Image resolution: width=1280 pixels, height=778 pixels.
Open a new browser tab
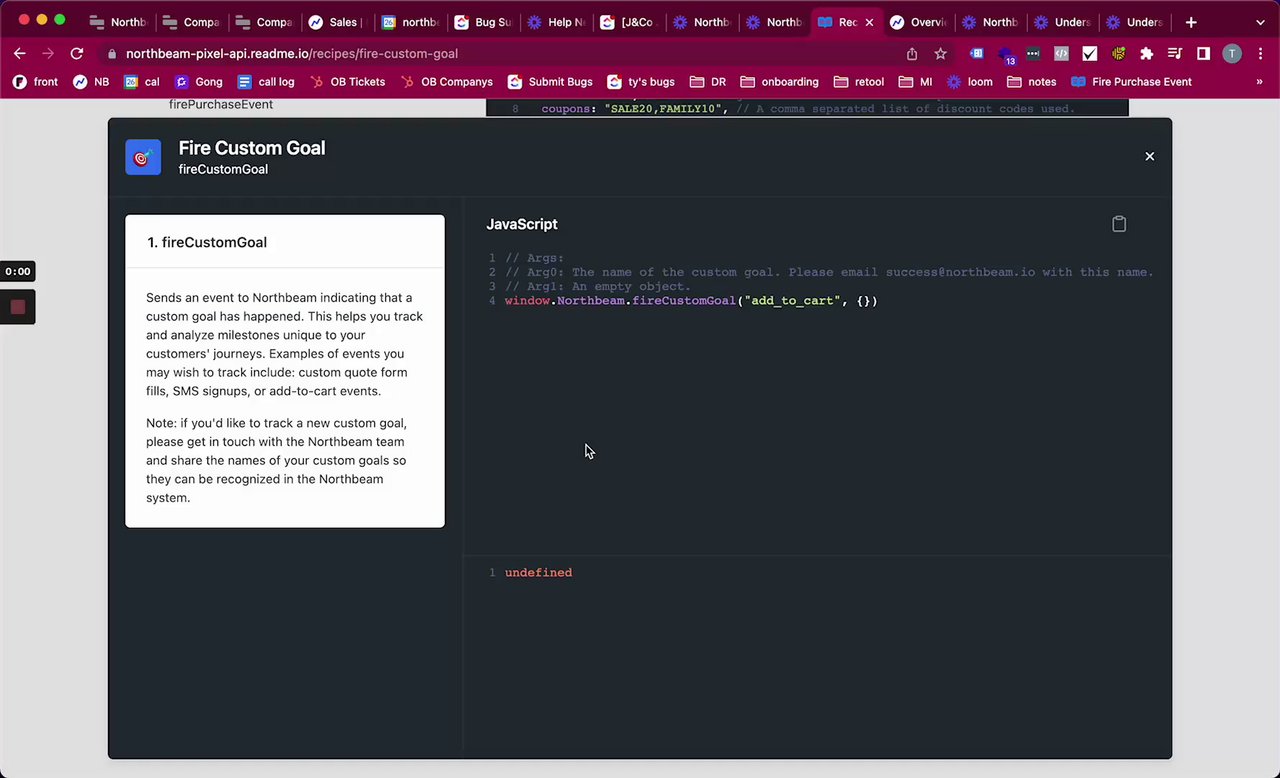point(1191,22)
